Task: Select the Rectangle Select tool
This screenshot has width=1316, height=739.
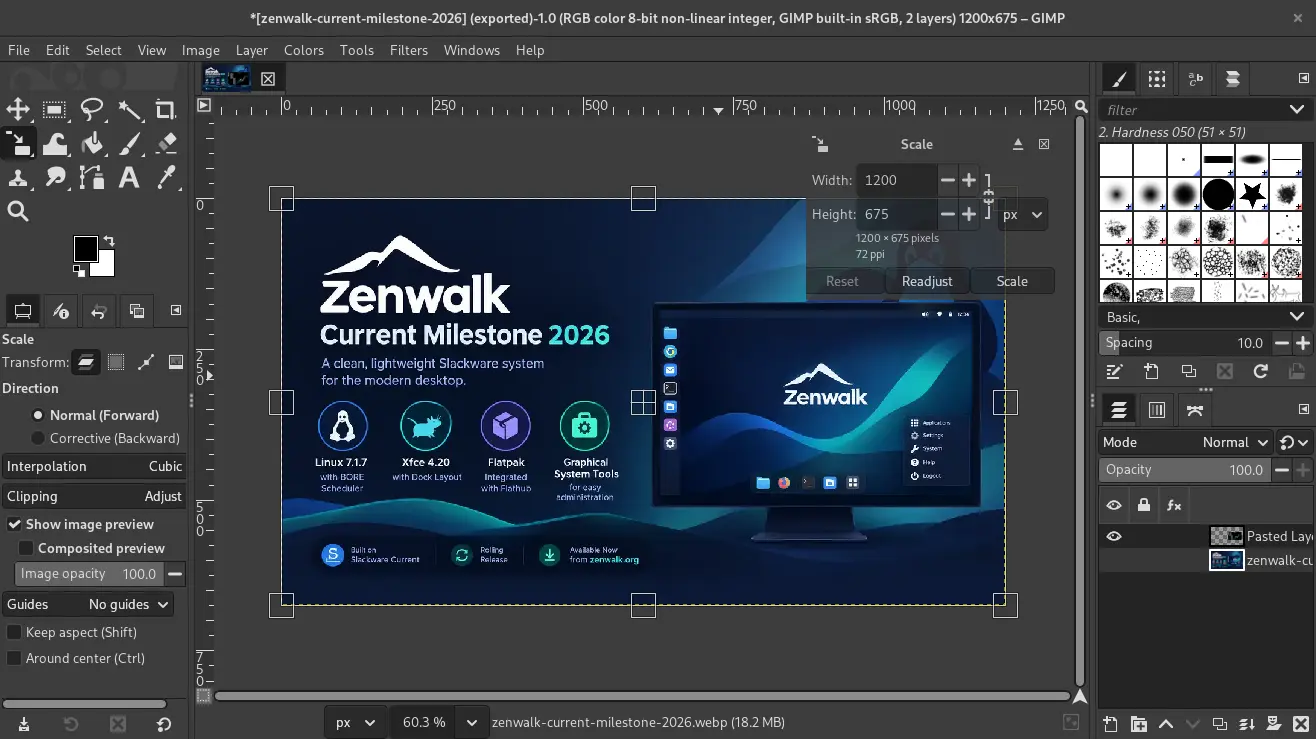Action: (55, 110)
